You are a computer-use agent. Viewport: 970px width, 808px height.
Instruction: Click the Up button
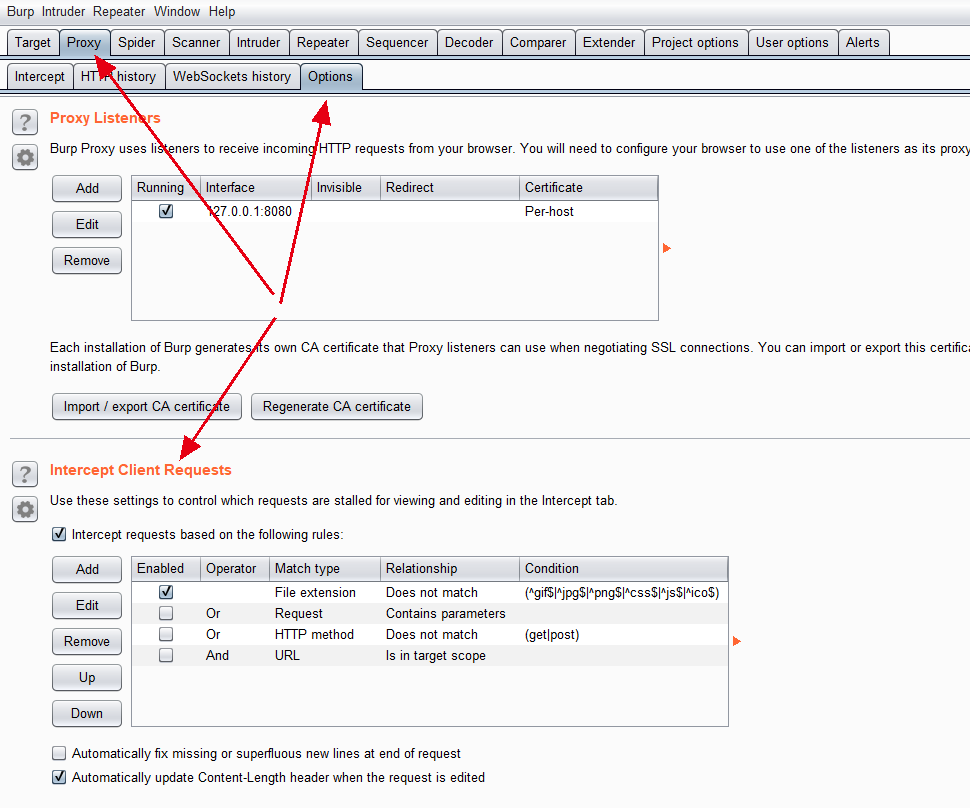pyautogui.click(x=87, y=677)
